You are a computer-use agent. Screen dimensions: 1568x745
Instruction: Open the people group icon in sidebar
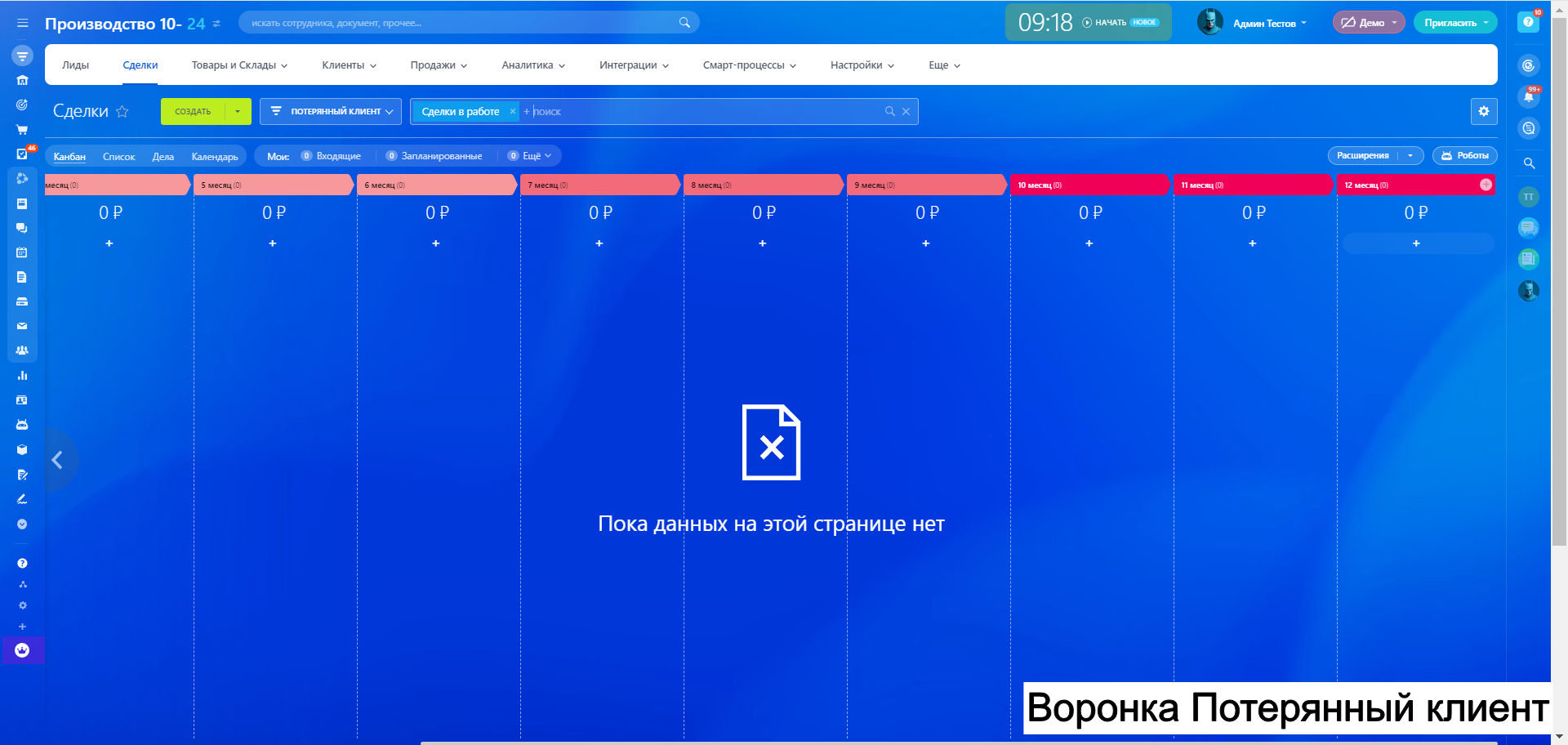pos(22,350)
